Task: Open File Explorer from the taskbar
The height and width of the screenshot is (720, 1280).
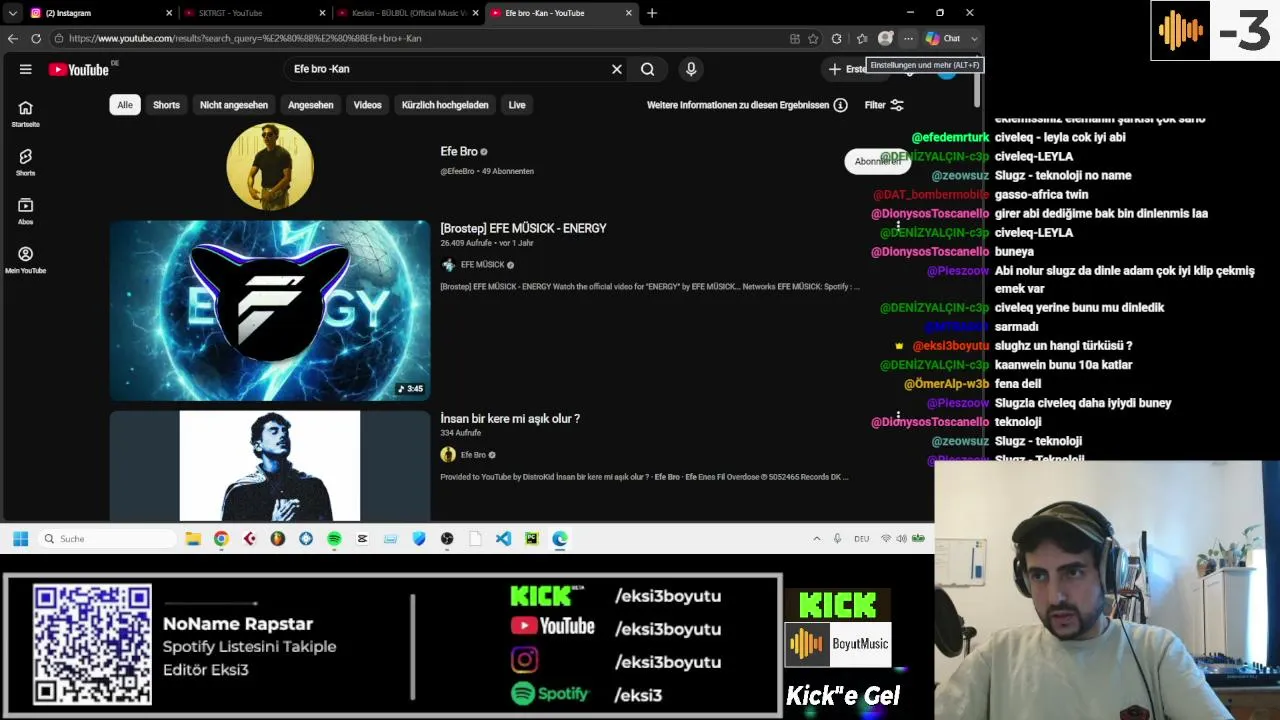Action: (x=193, y=539)
